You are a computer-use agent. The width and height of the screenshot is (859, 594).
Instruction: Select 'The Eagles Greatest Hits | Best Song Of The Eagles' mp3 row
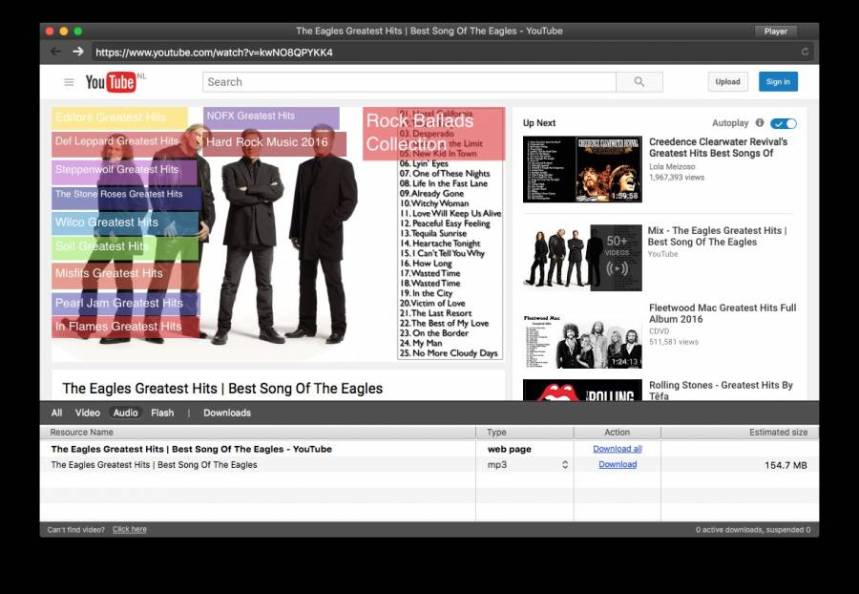(430, 465)
